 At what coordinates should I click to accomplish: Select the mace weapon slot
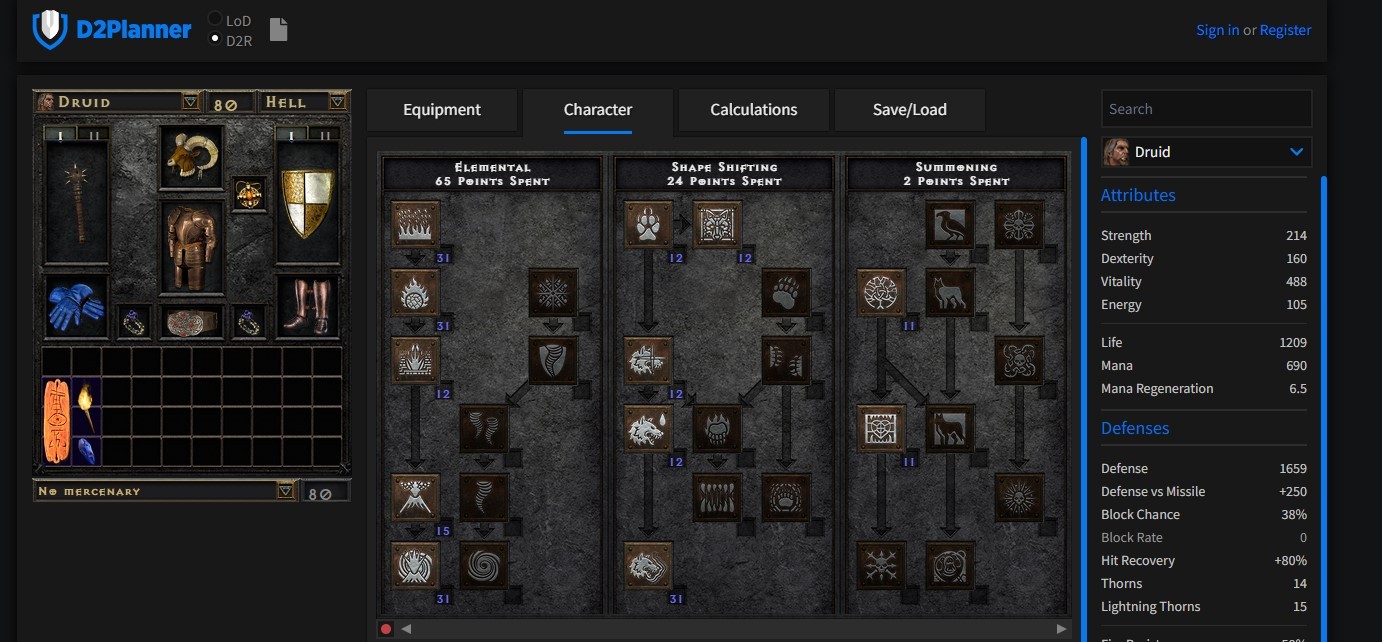coord(76,203)
